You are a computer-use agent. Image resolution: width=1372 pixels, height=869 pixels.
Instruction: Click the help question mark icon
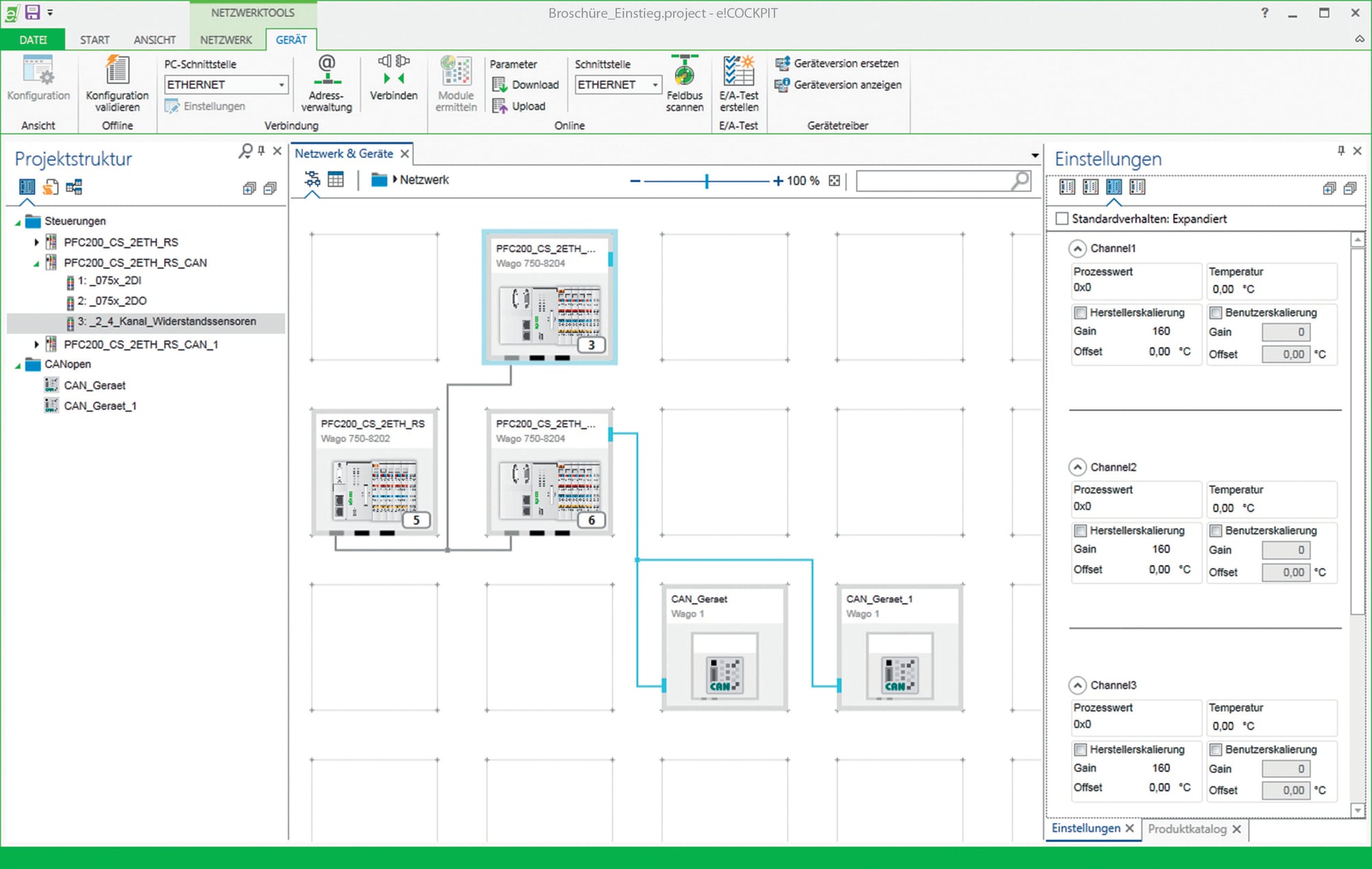[1264, 12]
